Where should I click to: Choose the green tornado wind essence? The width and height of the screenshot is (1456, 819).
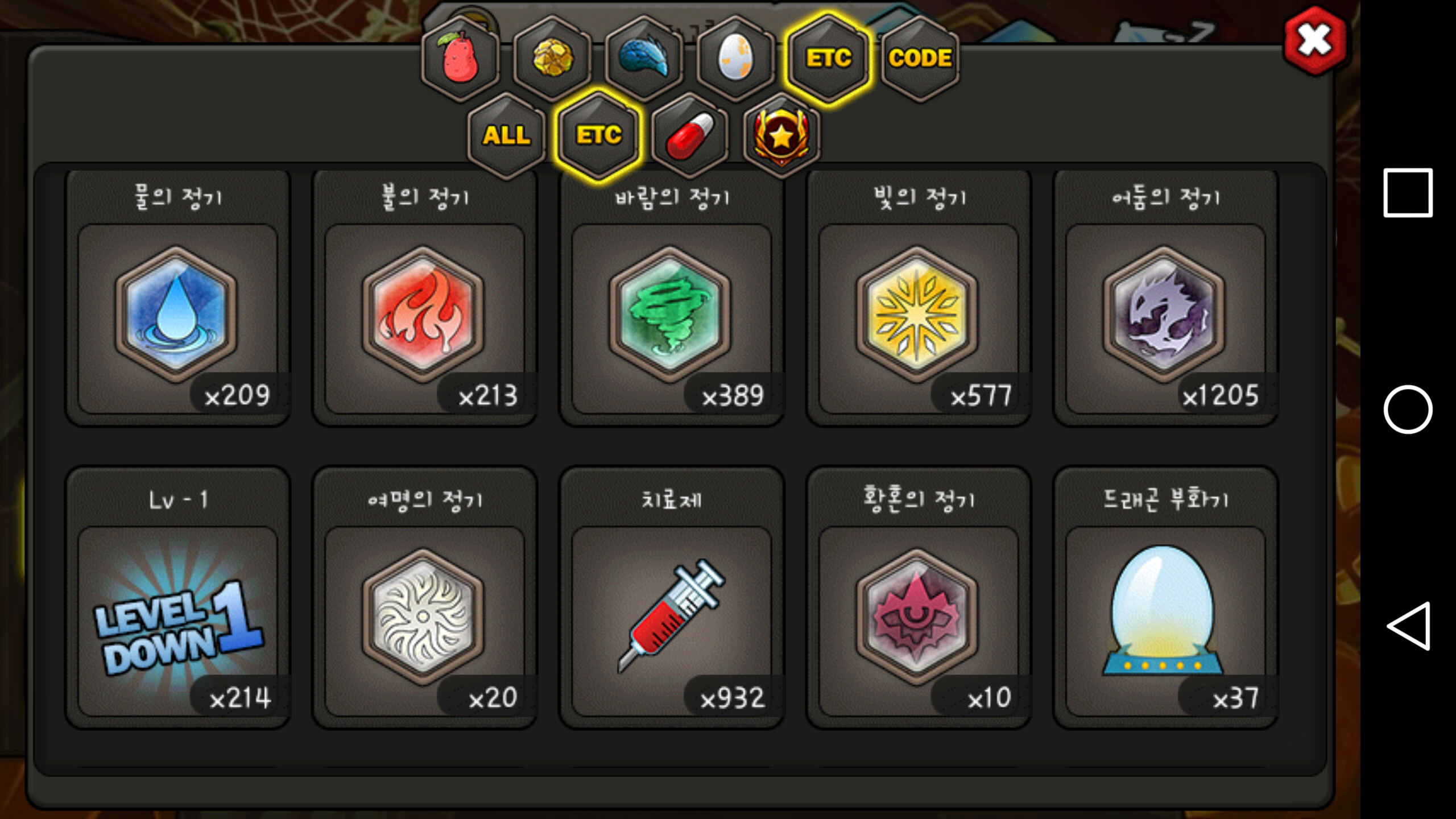(x=672, y=298)
